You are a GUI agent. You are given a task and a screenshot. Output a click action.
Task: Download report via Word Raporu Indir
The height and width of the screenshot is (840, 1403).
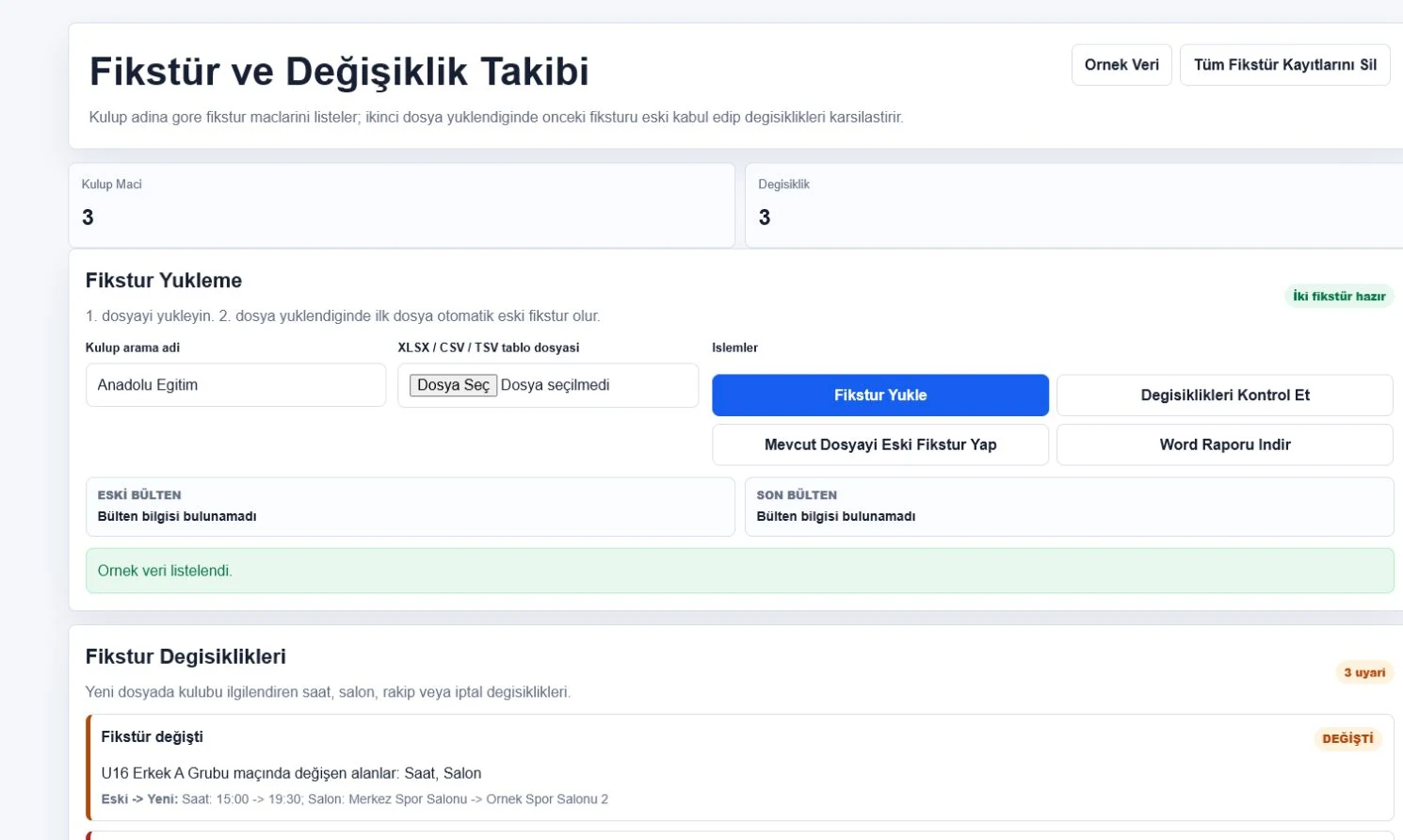pyautogui.click(x=1225, y=444)
